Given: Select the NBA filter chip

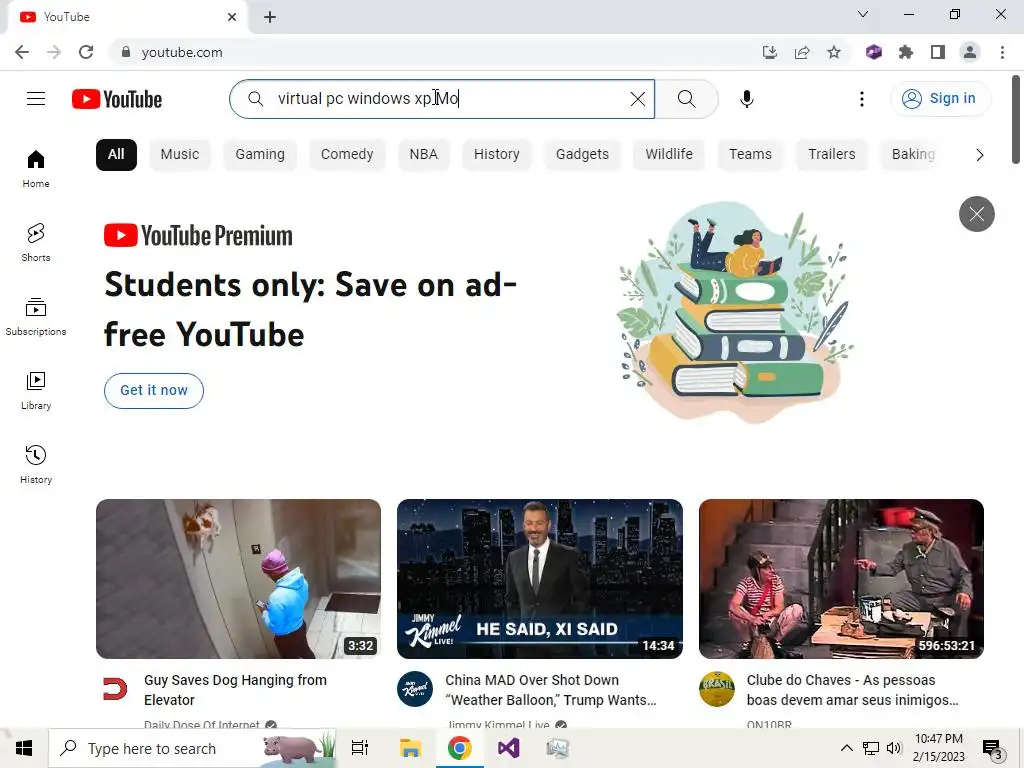Looking at the screenshot, I should [x=423, y=155].
